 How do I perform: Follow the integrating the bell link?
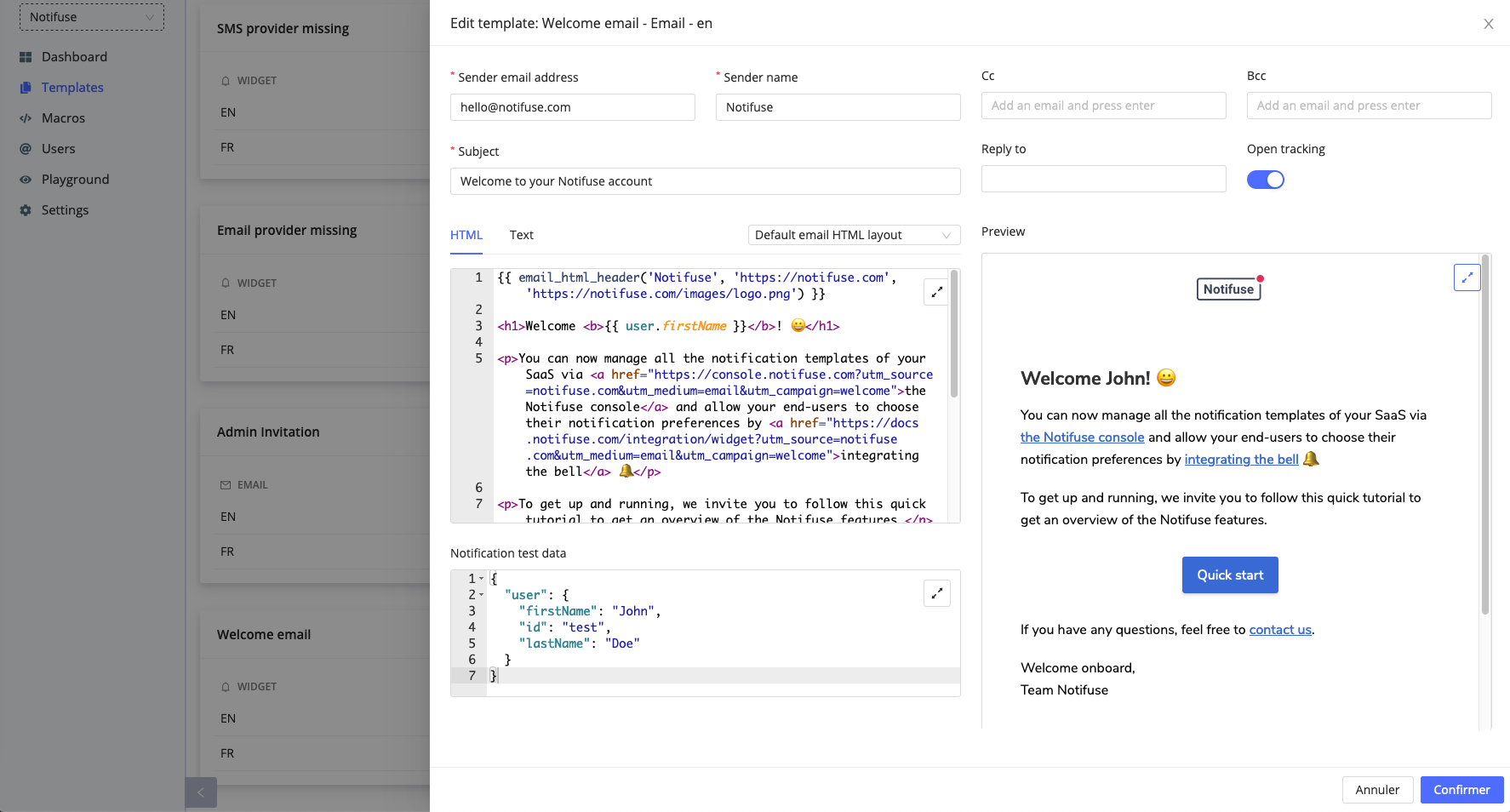[1241, 460]
